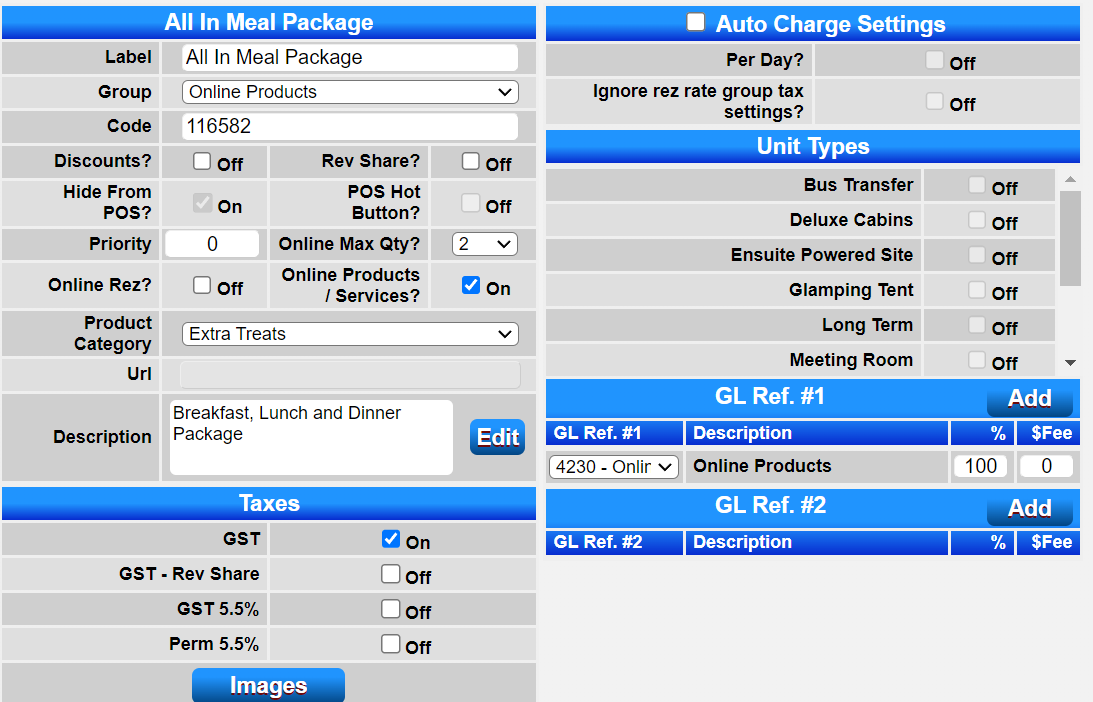Open the GL Ref. #1 account dropdown 4230

pos(614,466)
